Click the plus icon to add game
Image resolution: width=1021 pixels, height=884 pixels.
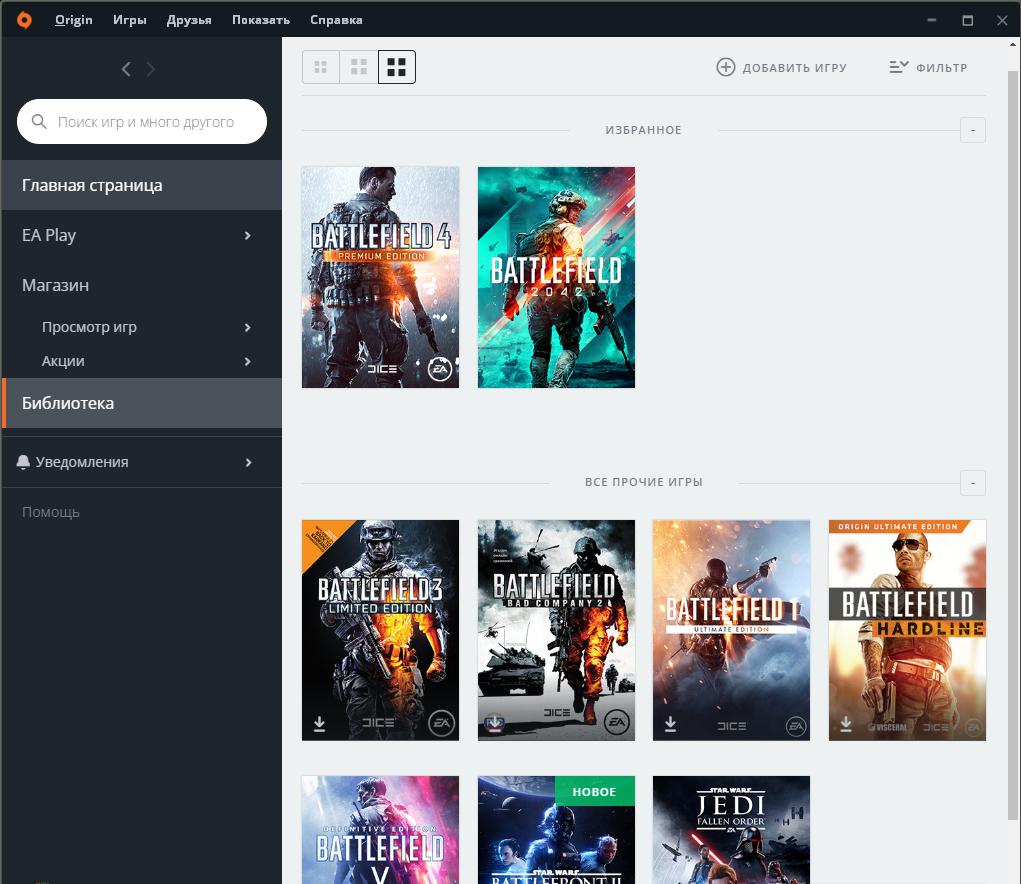click(725, 67)
